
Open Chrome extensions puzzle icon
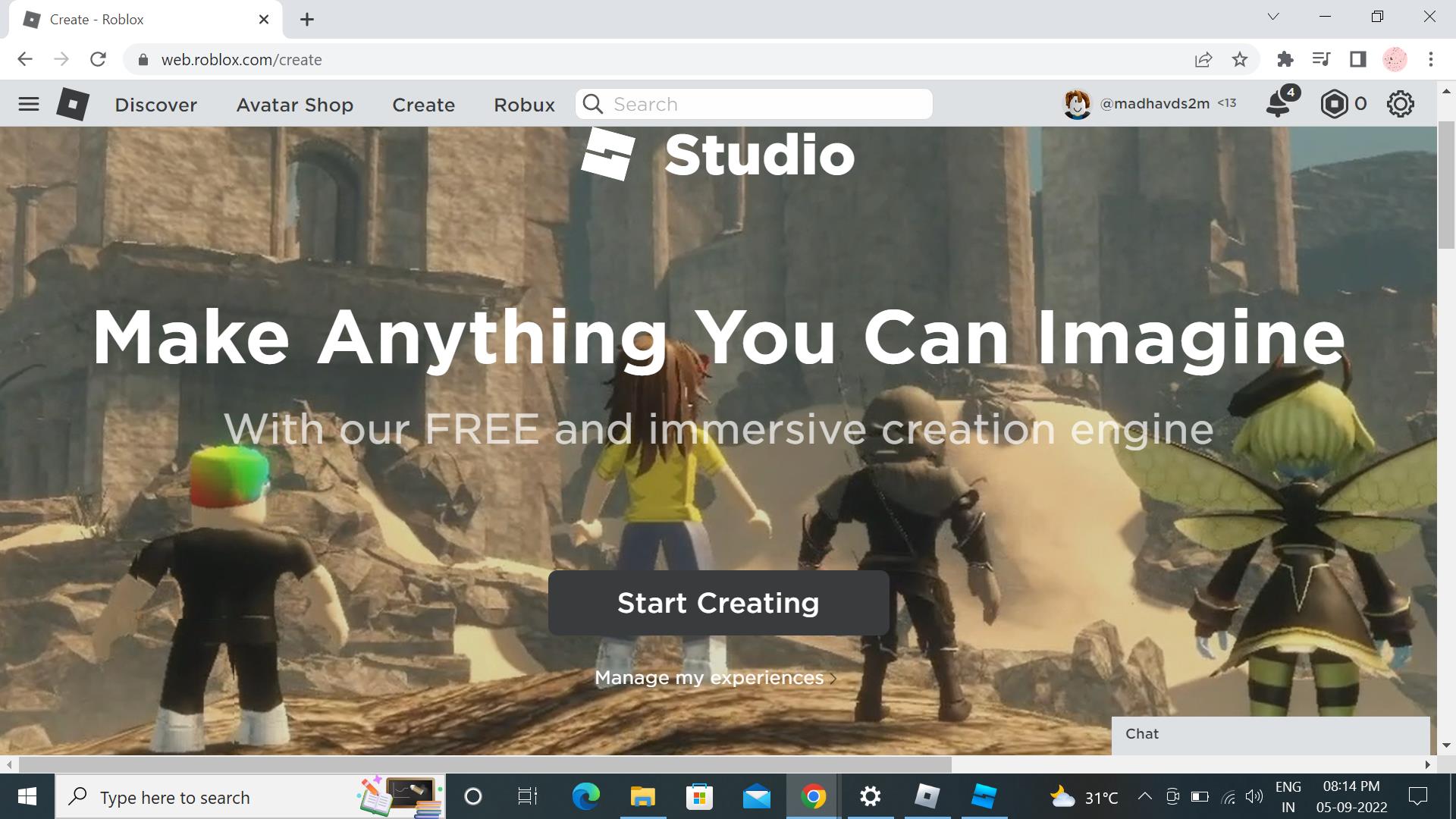tap(1285, 59)
